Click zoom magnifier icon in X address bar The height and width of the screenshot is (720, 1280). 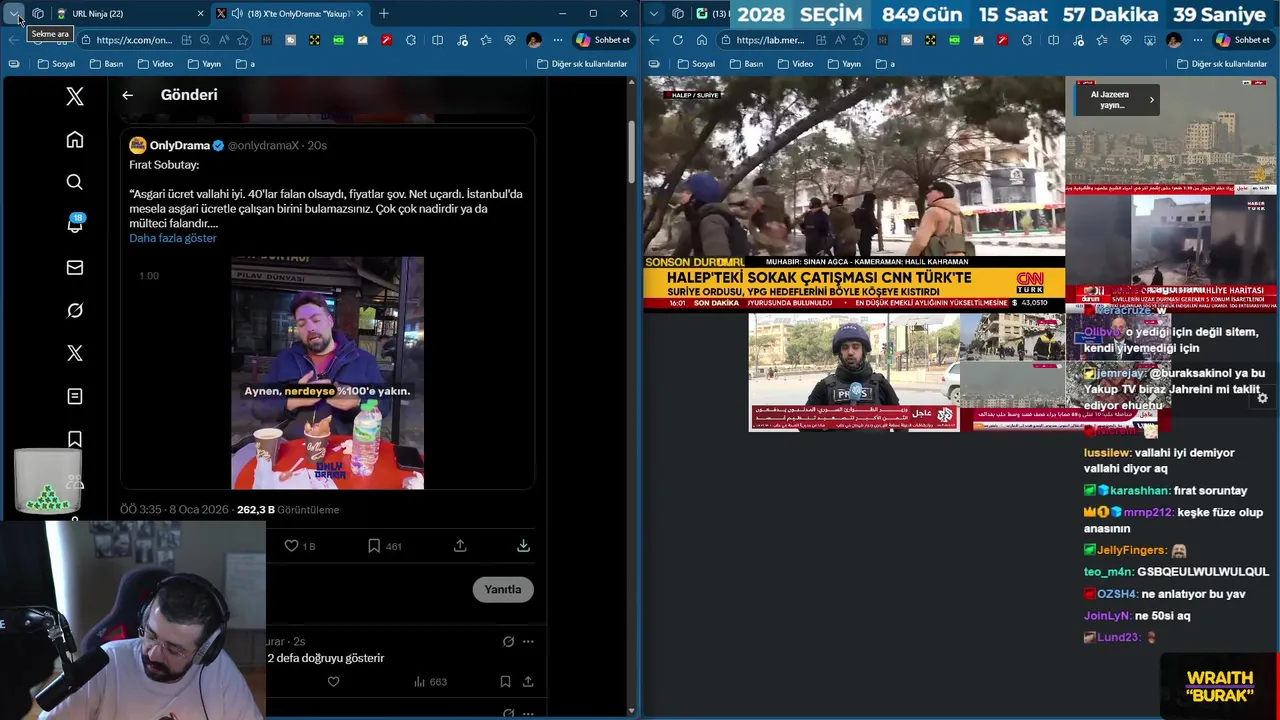click(x=204, y=40)
